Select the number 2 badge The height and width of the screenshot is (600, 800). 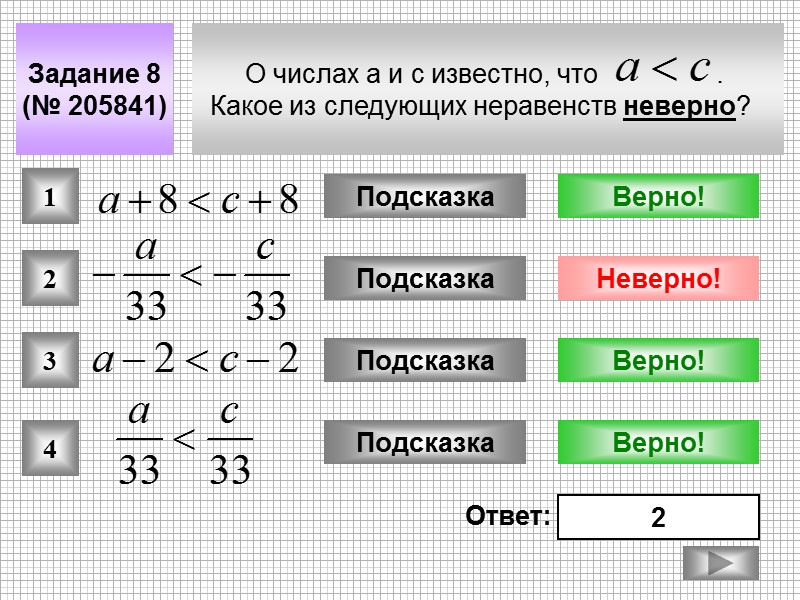tap(53, 277)
